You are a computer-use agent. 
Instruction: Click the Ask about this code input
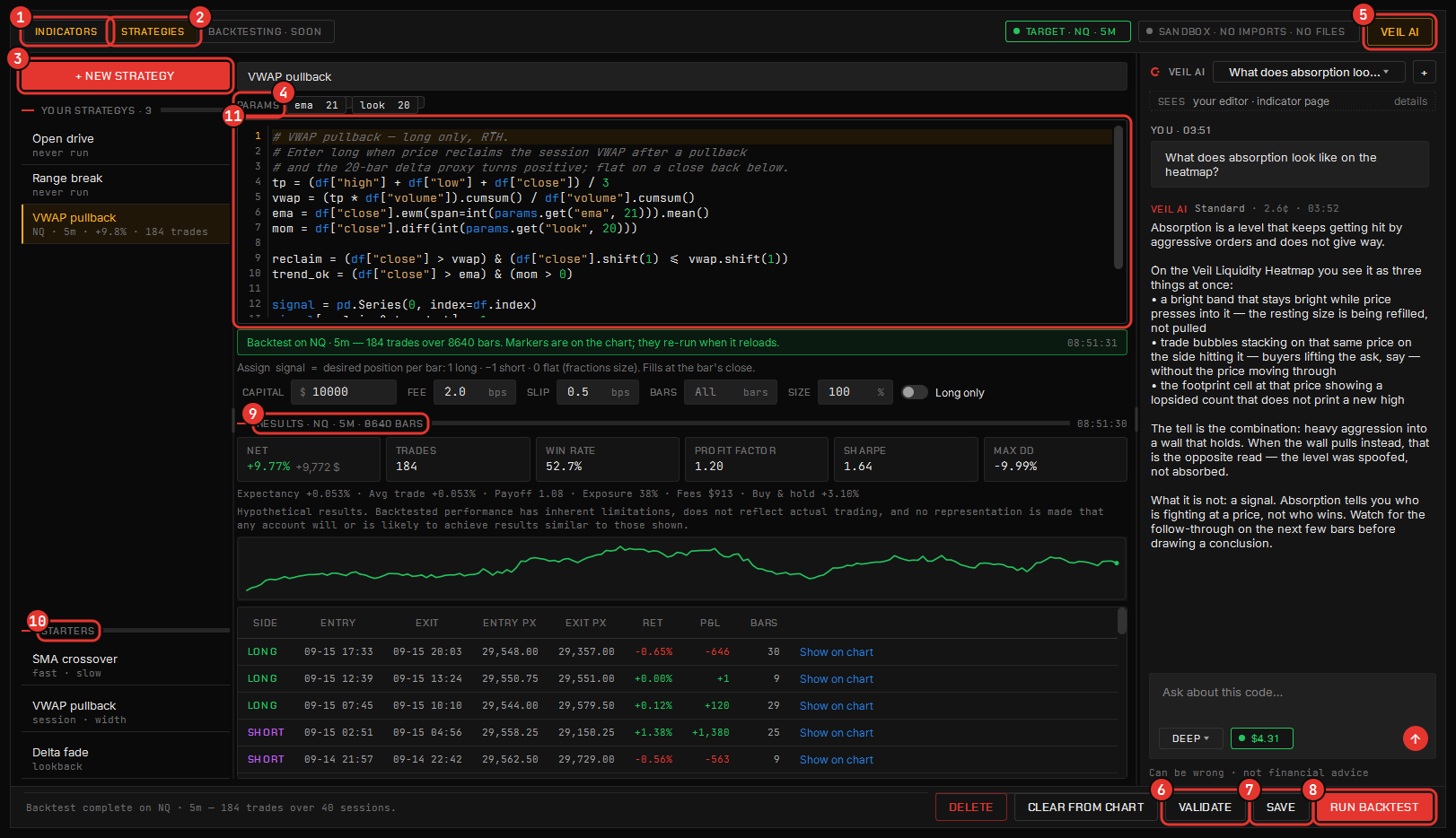pyautogui.click(x=1292, y=693)
